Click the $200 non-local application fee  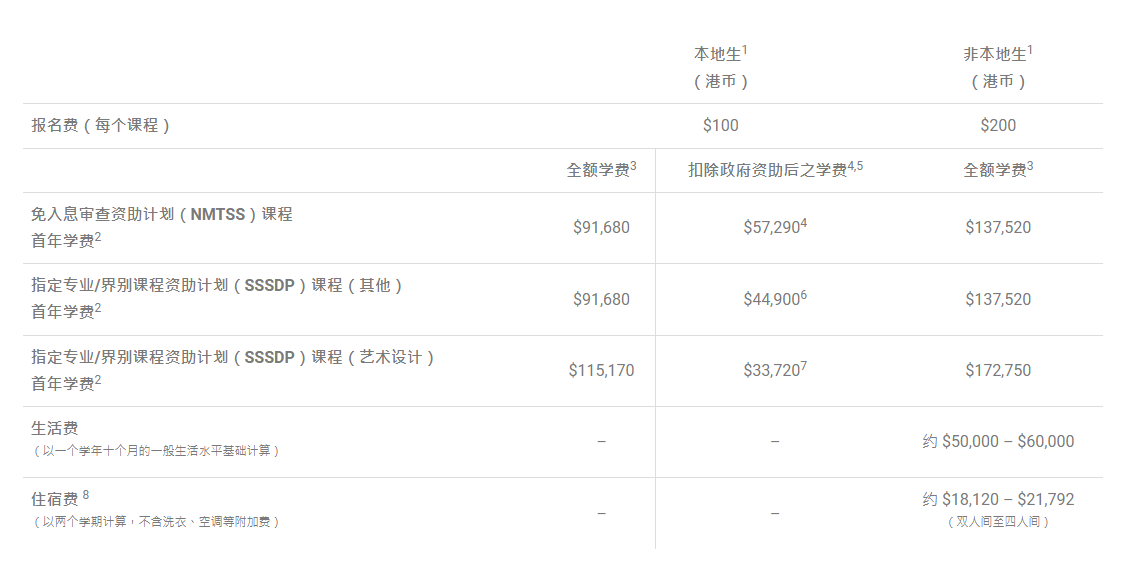click(x=998, y=126)
